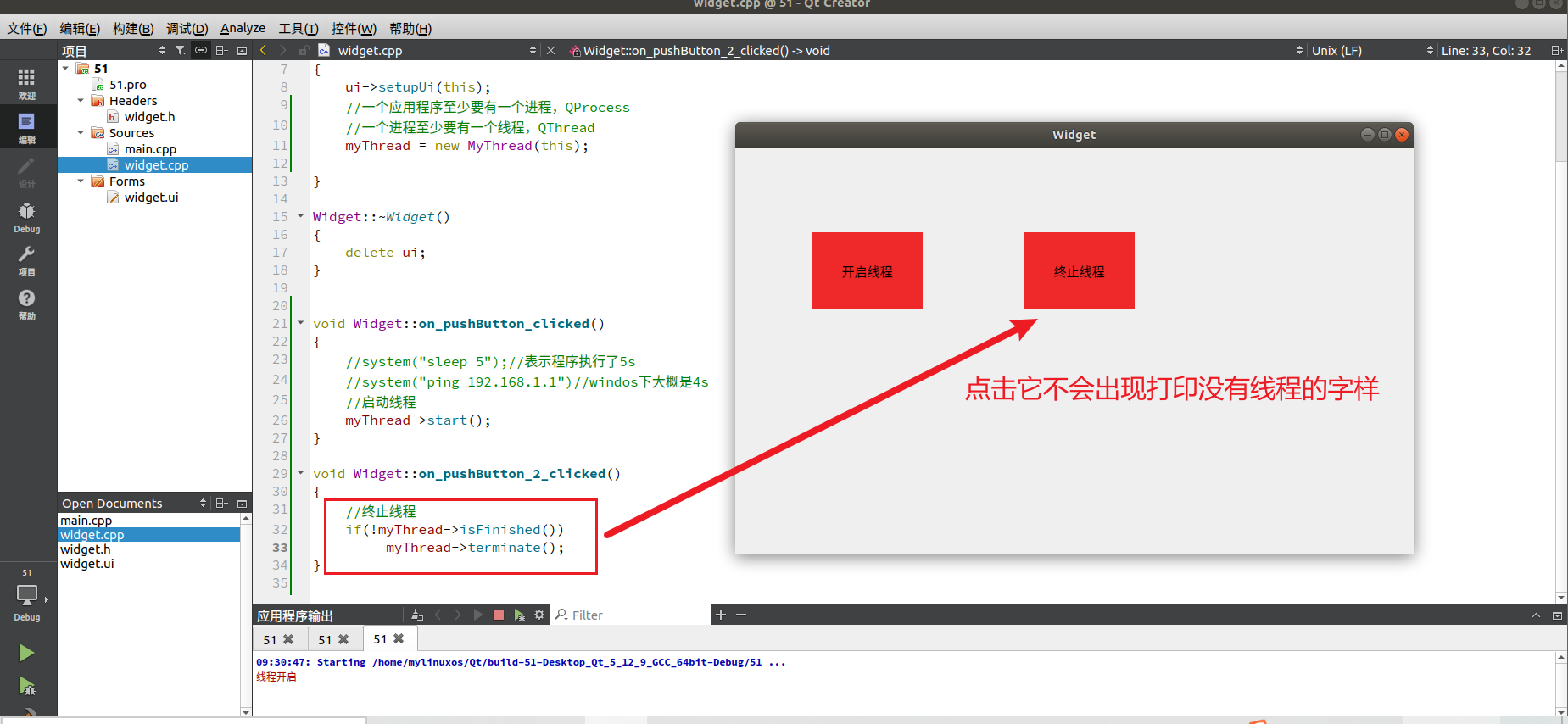1568x724 pixels.
Task: Collapse the Headers folder
Action: point(81,100)
